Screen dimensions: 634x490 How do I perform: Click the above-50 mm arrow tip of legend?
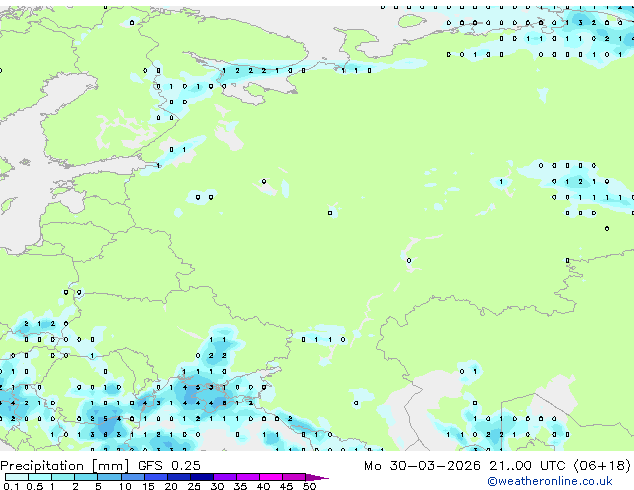317,477
